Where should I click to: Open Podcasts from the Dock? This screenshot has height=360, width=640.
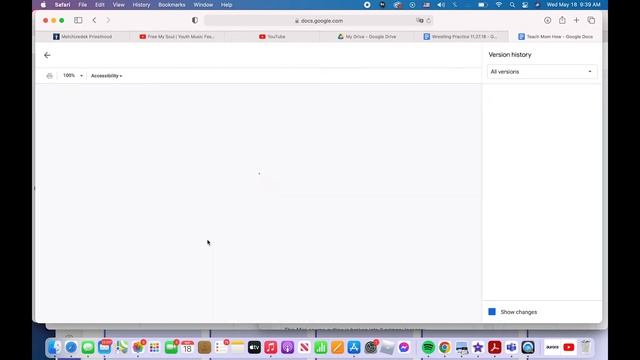click(x=287, y=347)
